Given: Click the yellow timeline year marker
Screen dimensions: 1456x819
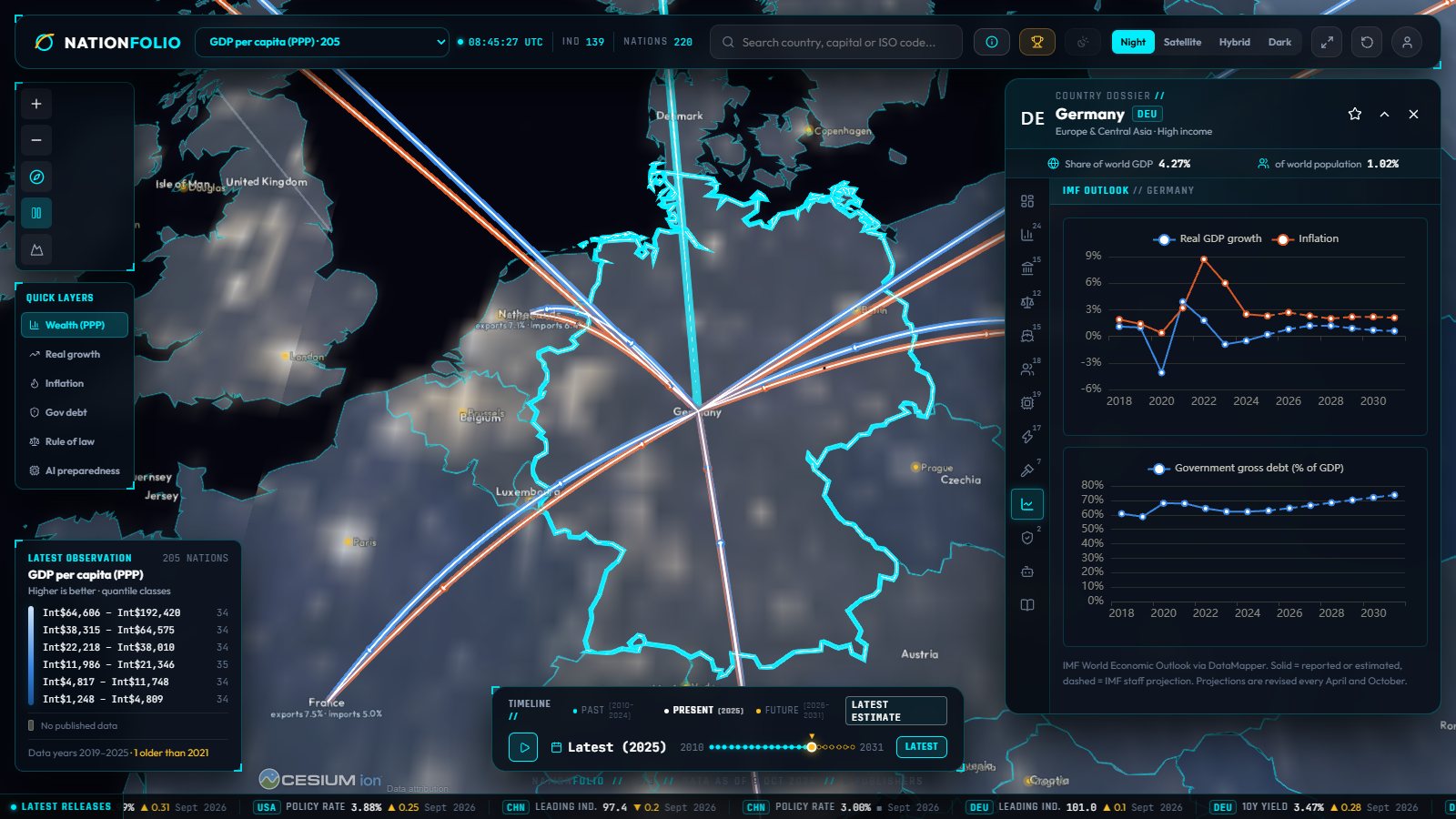Looking at the screenshot, I should pyautogui.click(x=811, y=747).
